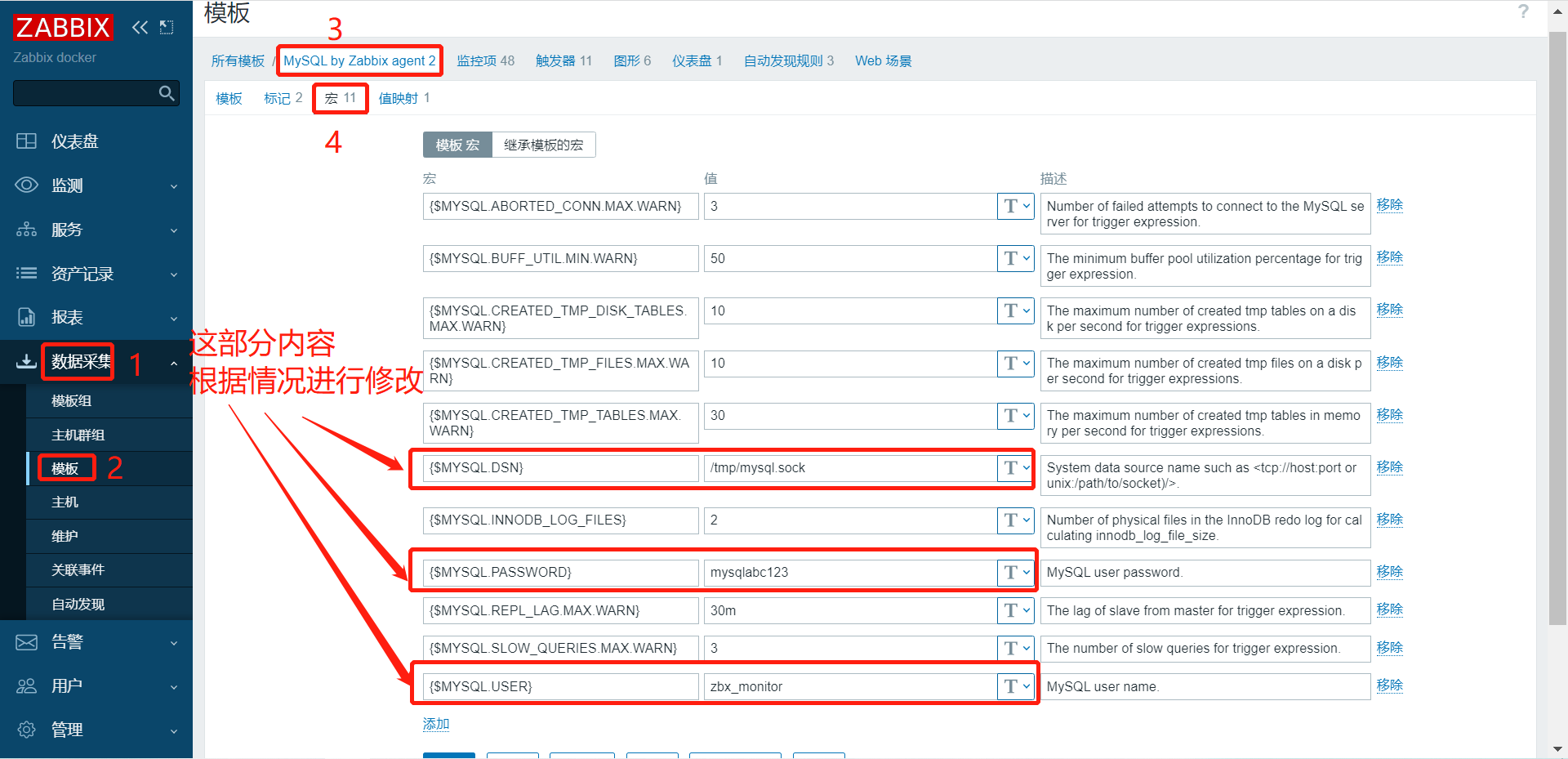Image resolution: width=1568 pixels, height=759 pixels.
Task: Switch to the 宏 tab
Action: pos(341,98)
